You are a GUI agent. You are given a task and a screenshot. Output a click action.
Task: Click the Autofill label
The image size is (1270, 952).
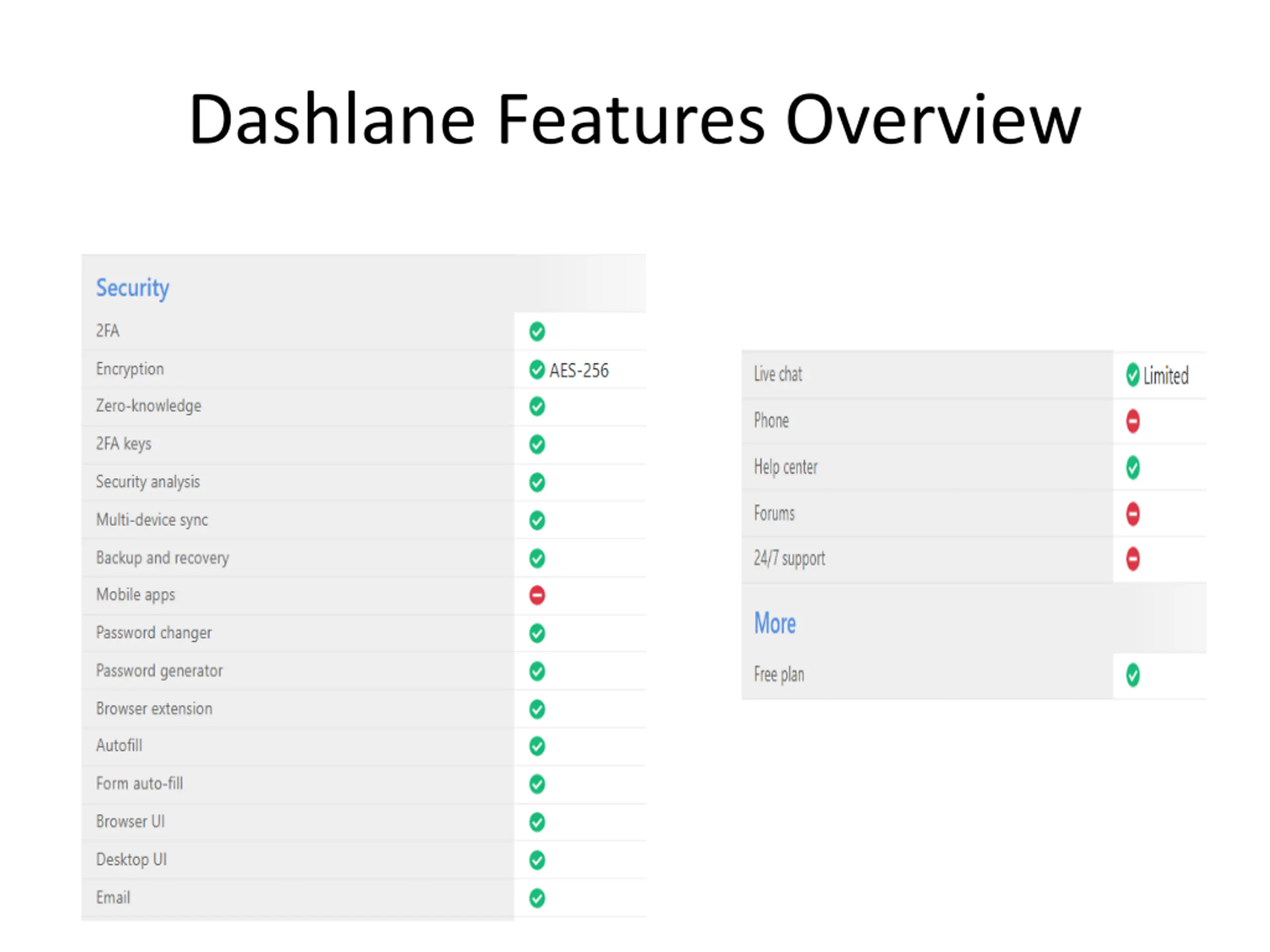[119, 746]
